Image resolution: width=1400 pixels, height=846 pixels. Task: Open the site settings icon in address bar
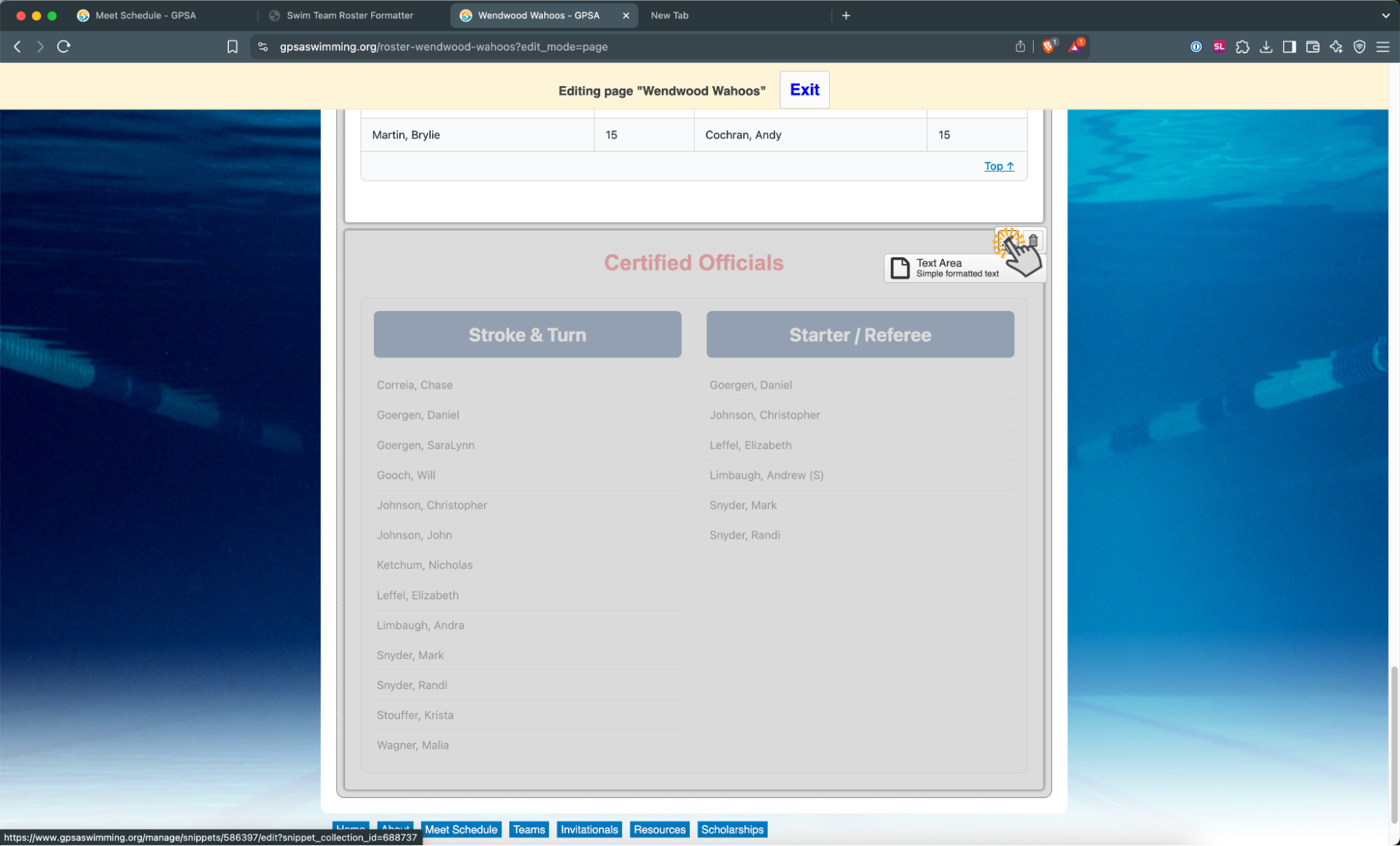click(x=263, y=46)
